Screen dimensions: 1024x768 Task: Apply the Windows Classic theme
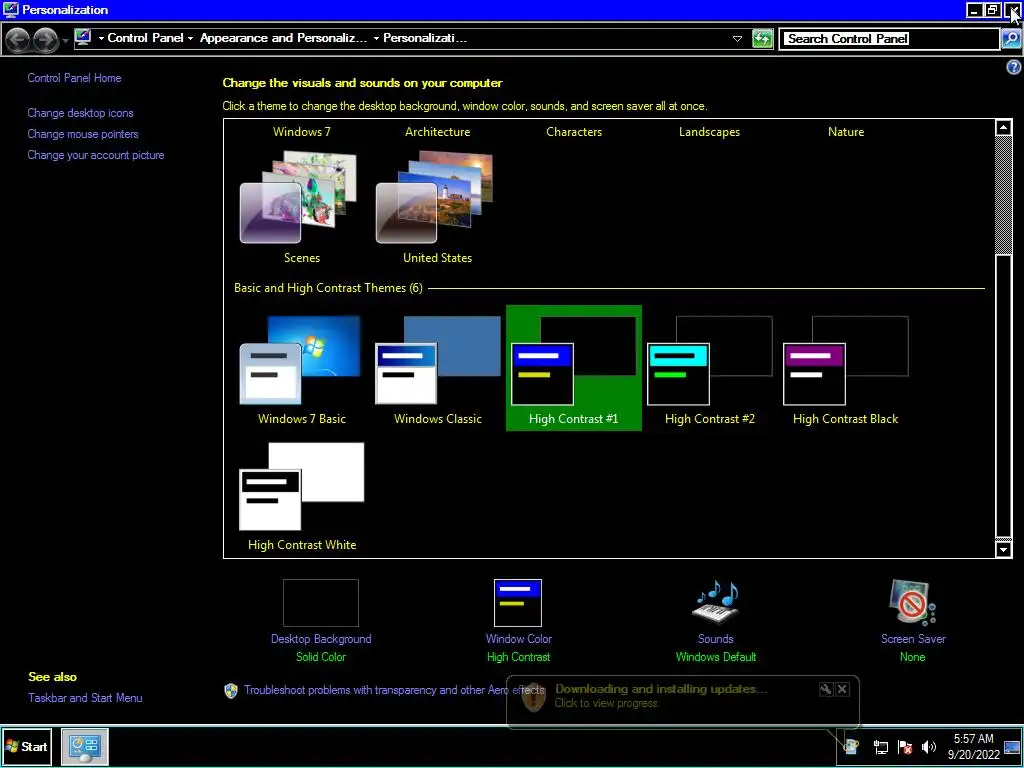437,360
